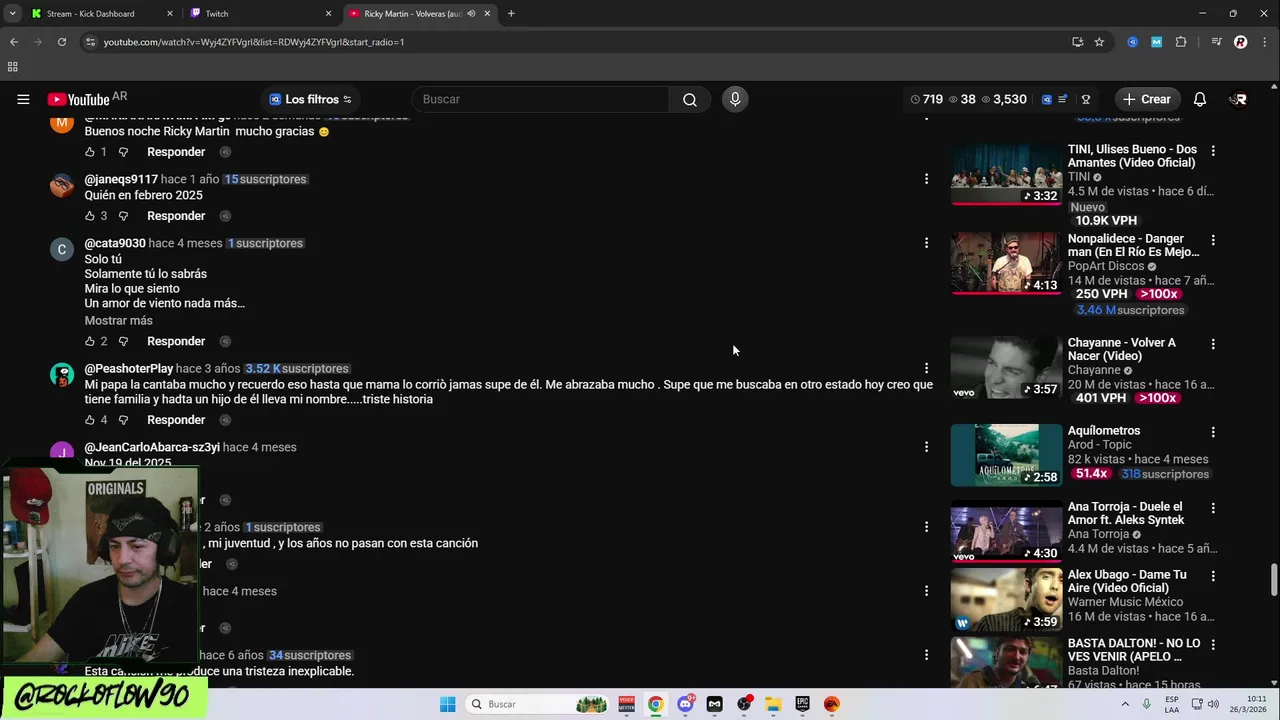Click the search magnifier button

690,99
